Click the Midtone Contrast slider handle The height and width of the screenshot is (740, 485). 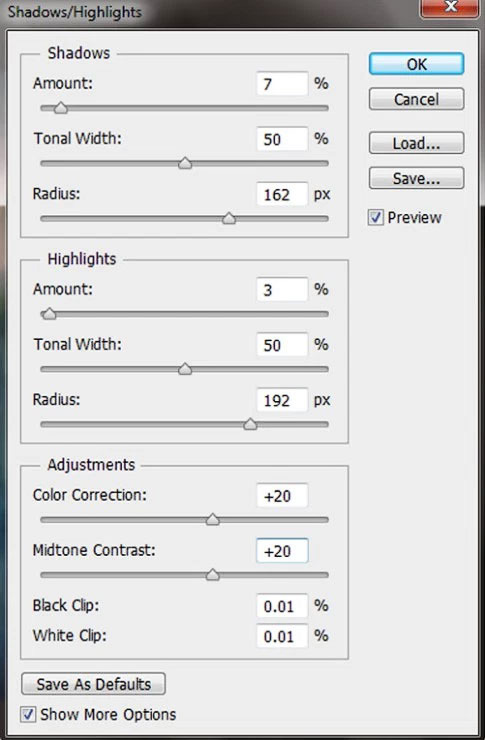pos(213,575)
